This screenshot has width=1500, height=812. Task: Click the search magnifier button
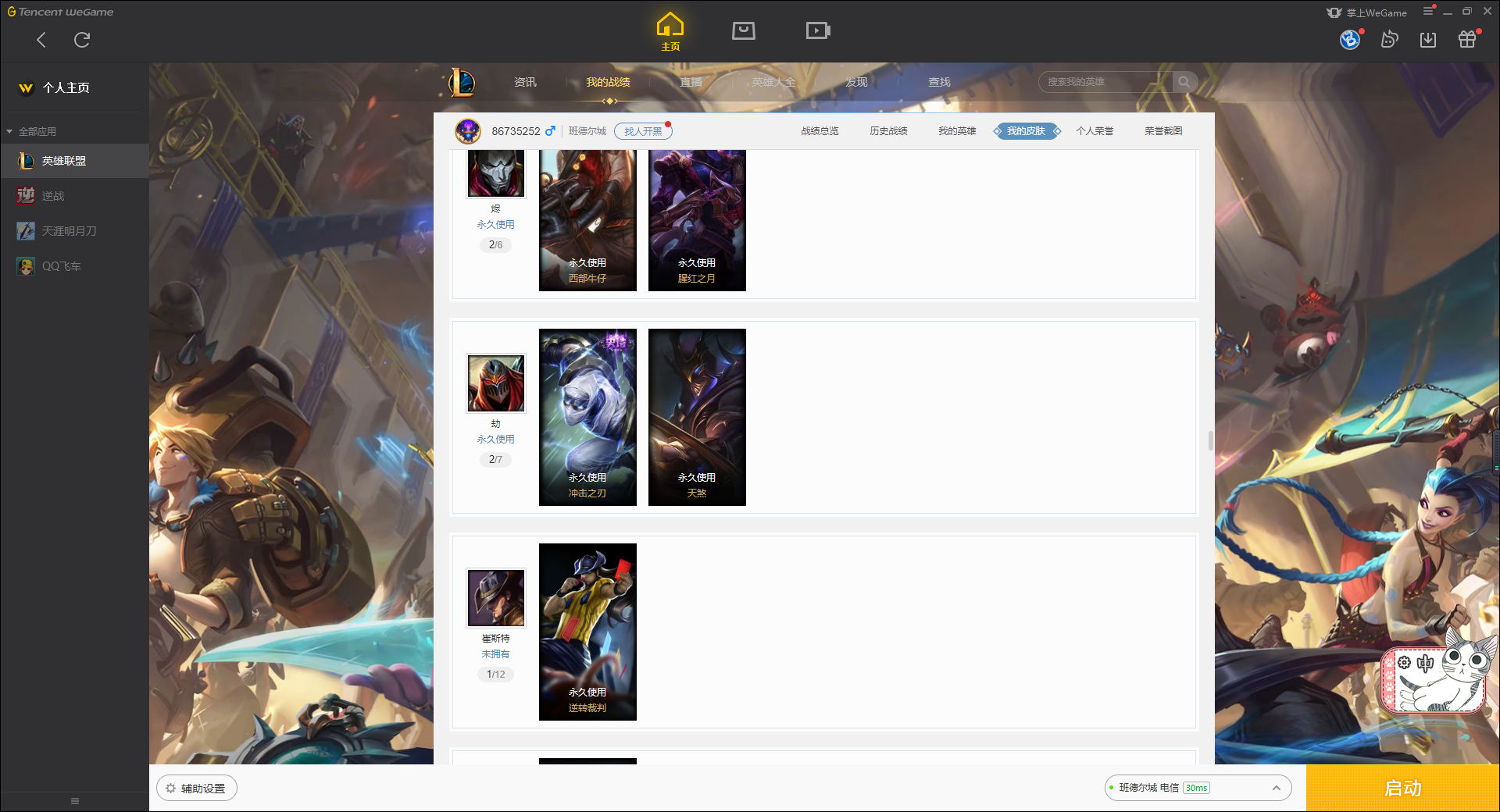[x=1184, y=82]
